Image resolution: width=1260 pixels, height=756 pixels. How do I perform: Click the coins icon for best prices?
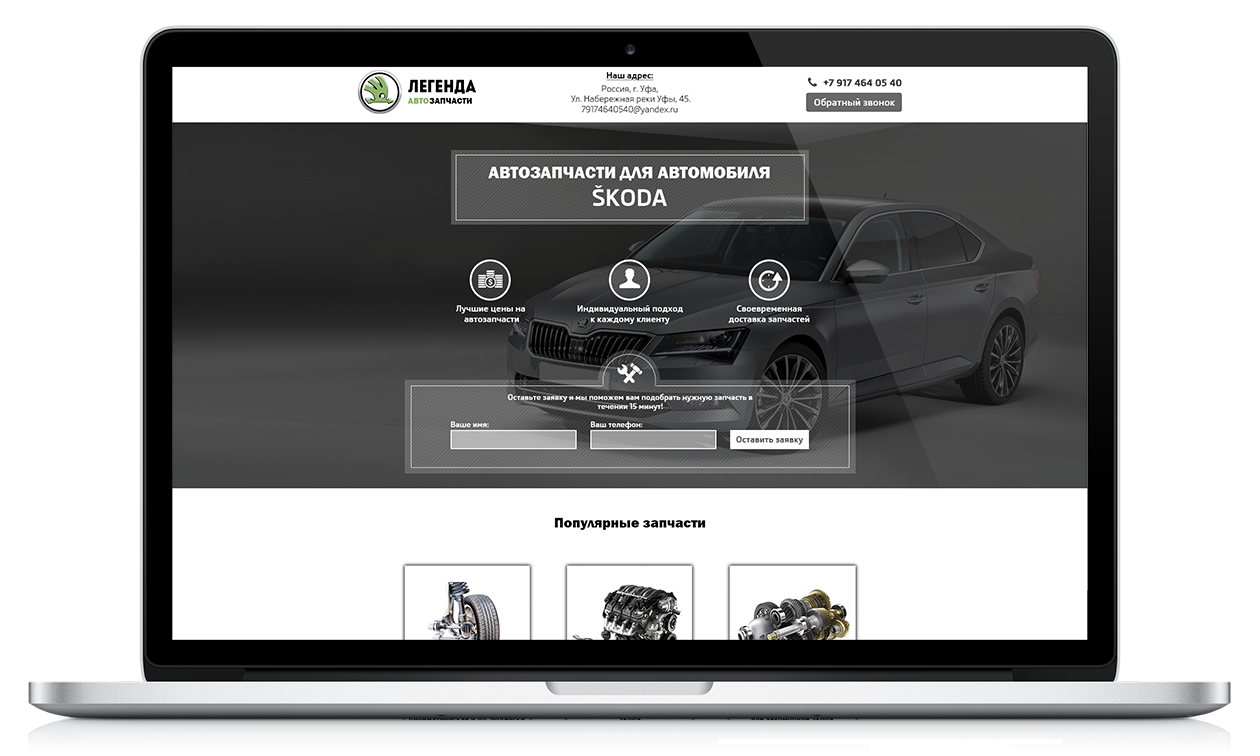[490, 280]
